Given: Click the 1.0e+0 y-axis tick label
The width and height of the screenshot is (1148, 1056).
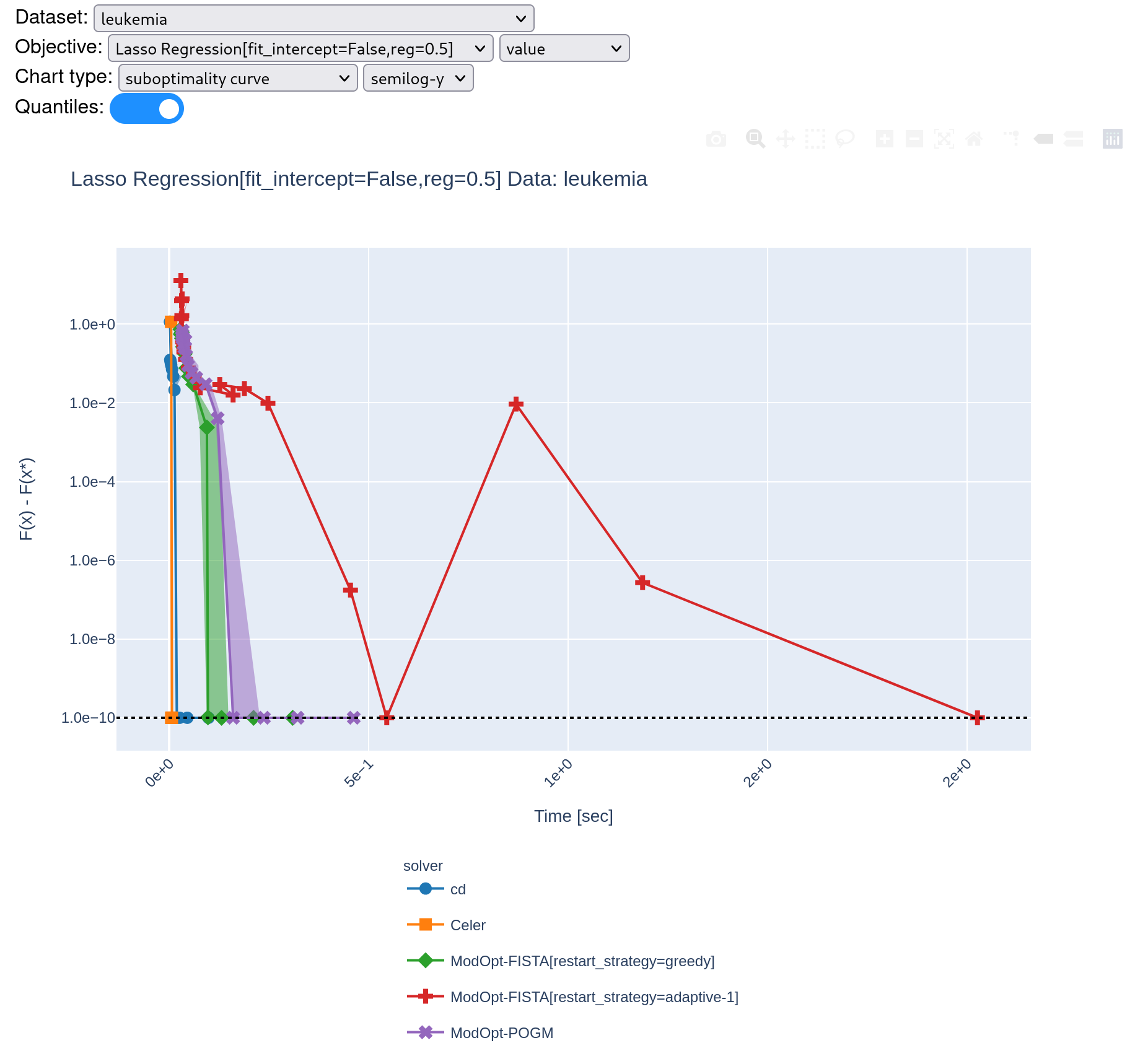Looking at the screenshot, I should (92, 325).
